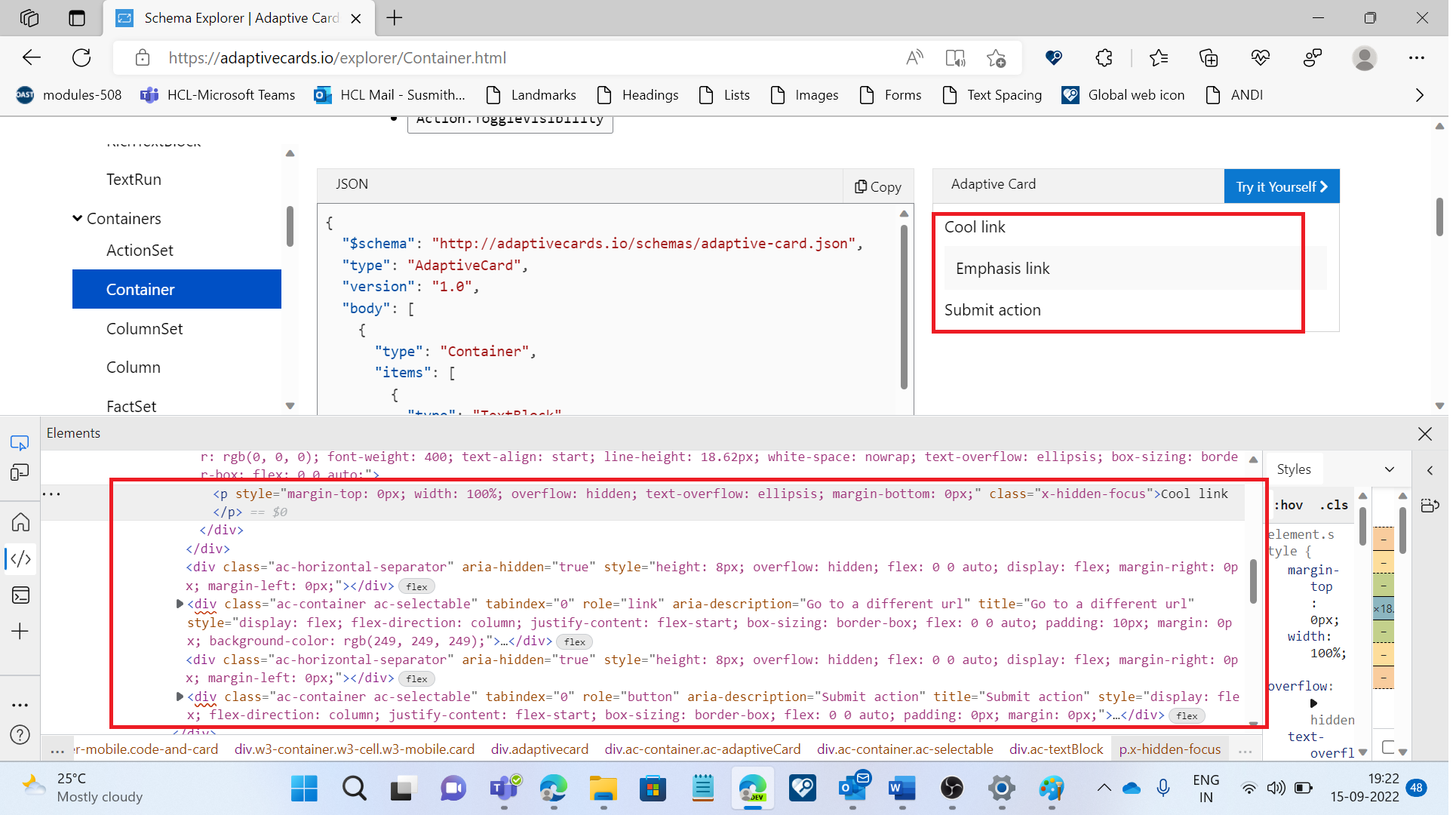Open DevTools help question mark icon
This screenshot has width=1456, height=815.
(20, 735)
